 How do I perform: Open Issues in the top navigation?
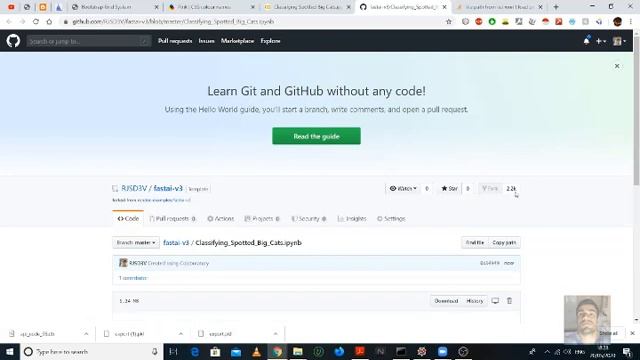[x=207, y=41]
